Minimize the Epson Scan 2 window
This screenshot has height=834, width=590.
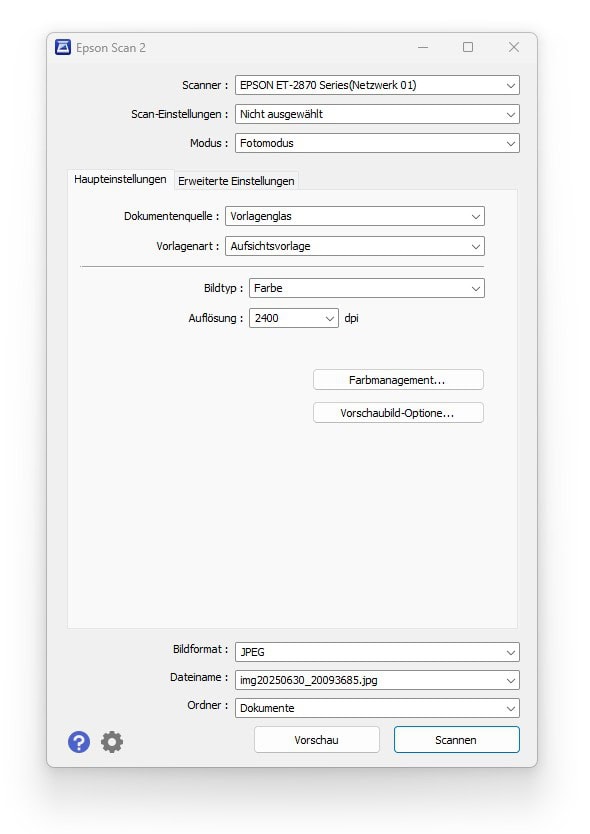[423, 47]
